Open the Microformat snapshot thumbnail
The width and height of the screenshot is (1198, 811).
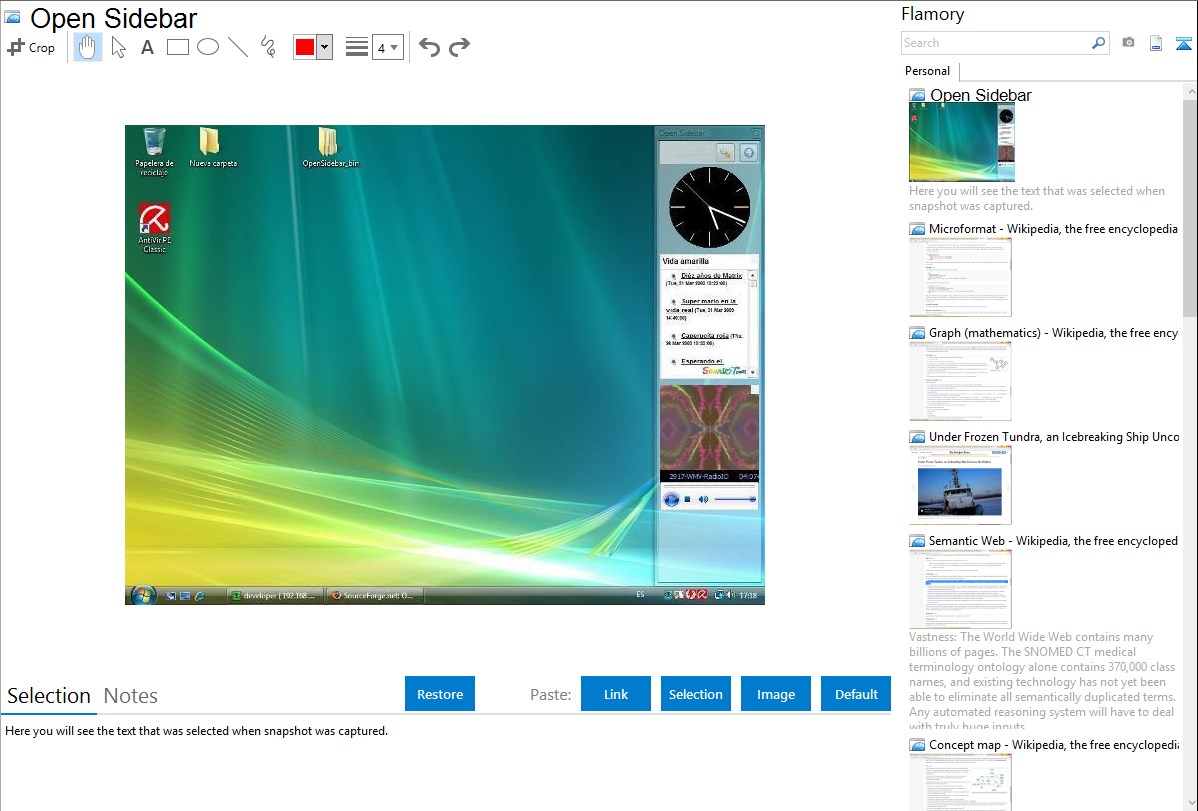click(960, 277)
